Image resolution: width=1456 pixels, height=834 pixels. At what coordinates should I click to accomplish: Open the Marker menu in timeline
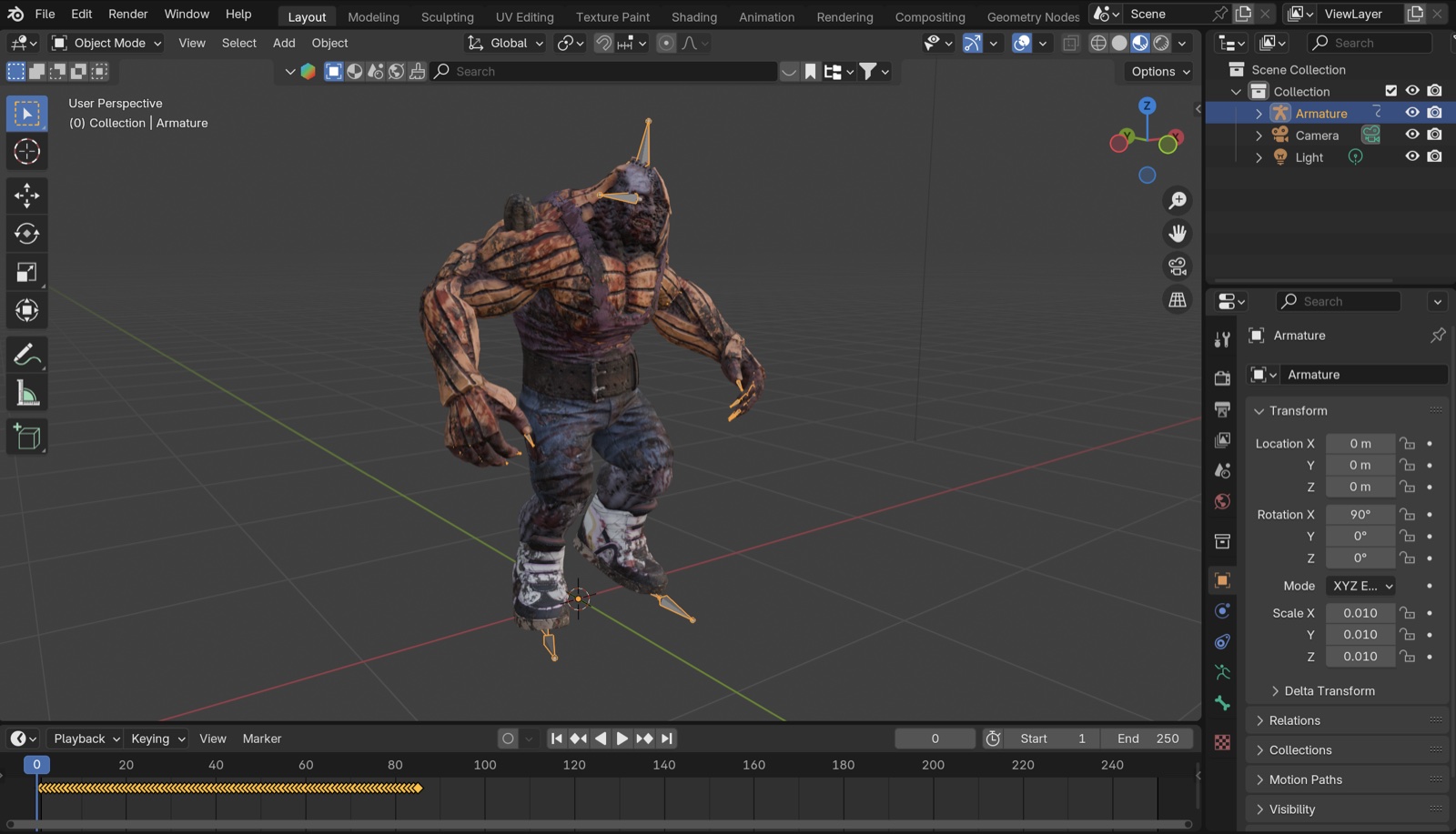(x=262, y=739)
